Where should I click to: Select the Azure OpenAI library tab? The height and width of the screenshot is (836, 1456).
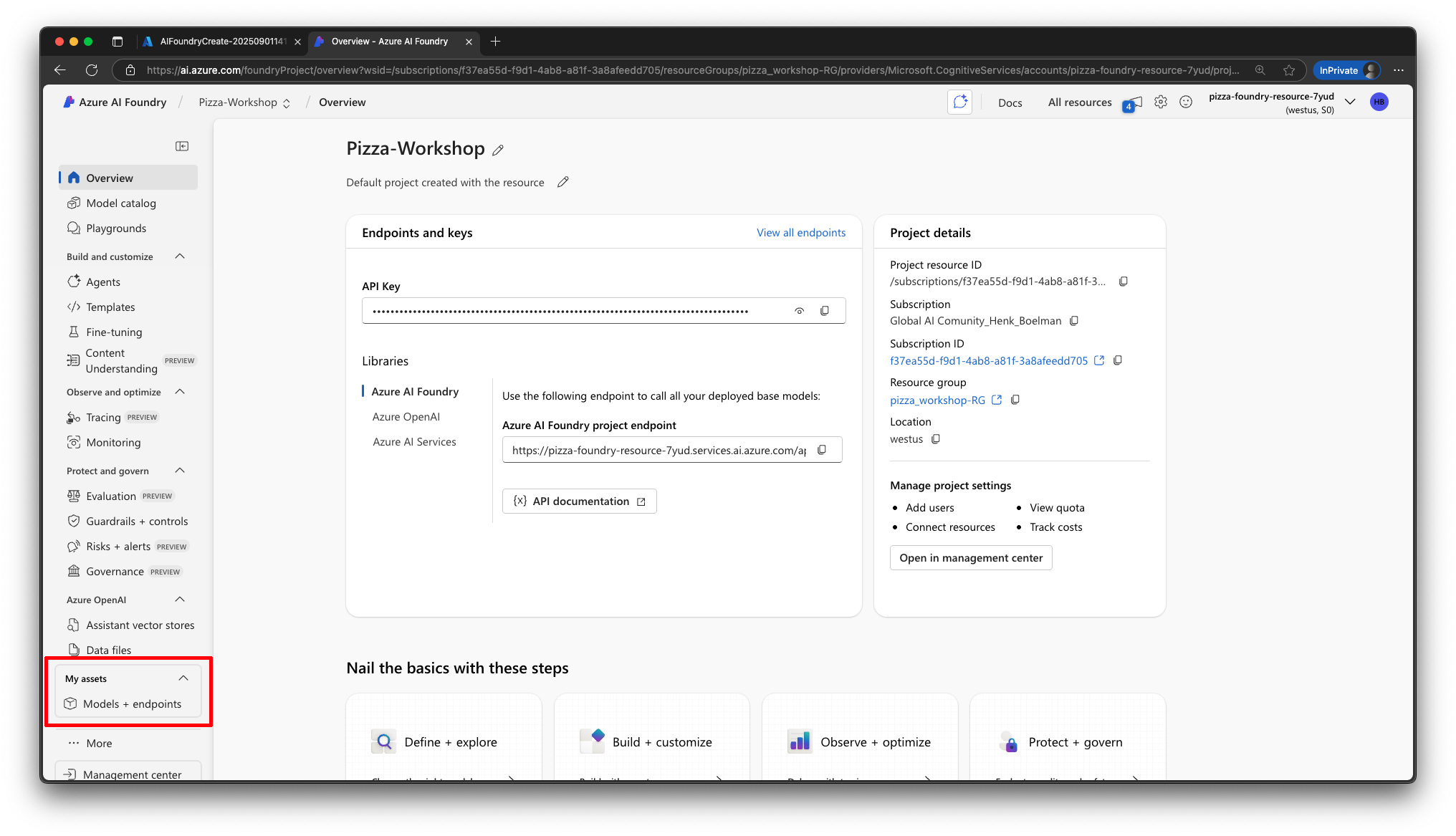(406, 417)
